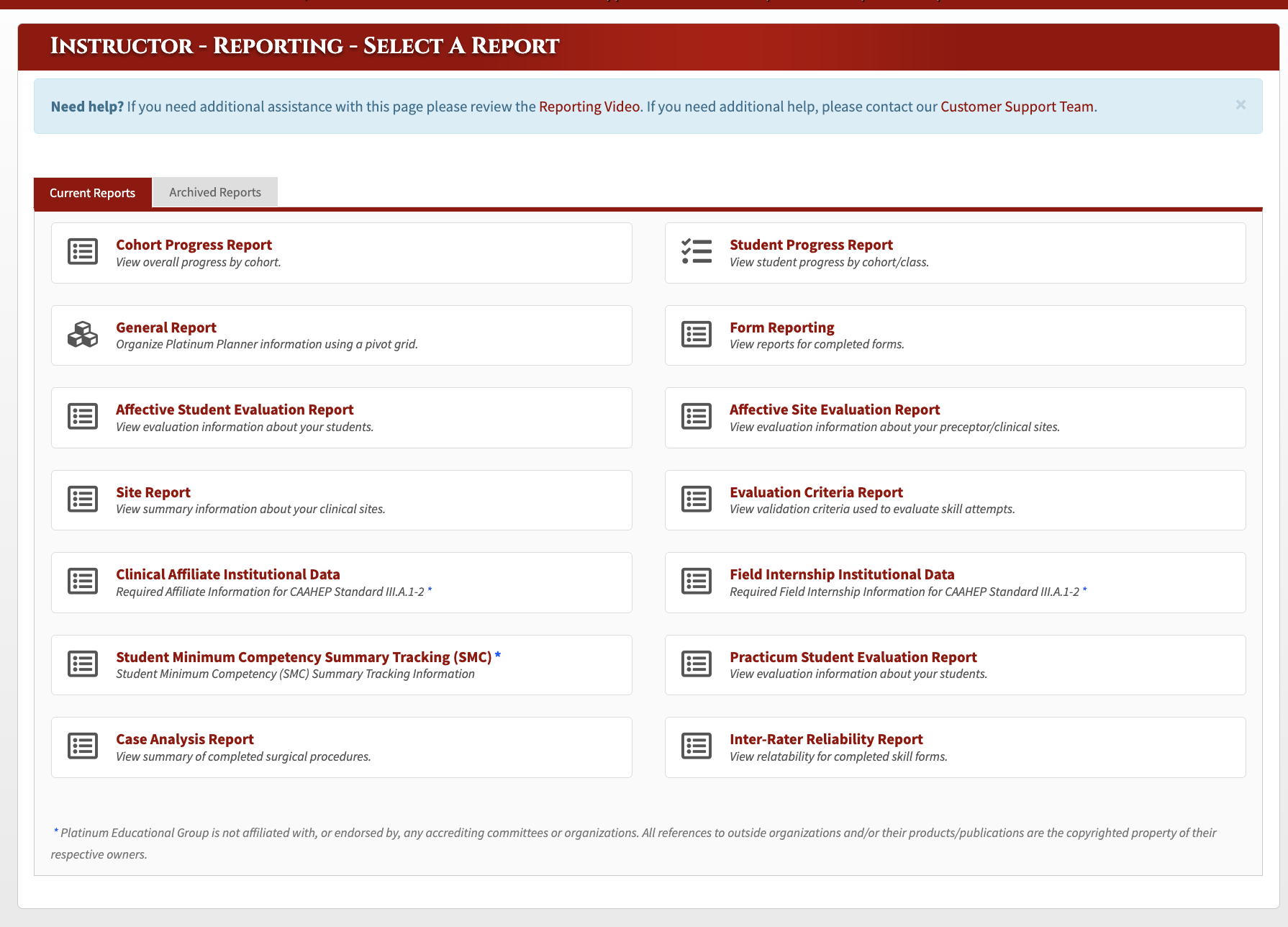This screenshot has width=1288, height=927.
Task: Contact the Customer Support Team link
Action: [x=1017, y=107]
